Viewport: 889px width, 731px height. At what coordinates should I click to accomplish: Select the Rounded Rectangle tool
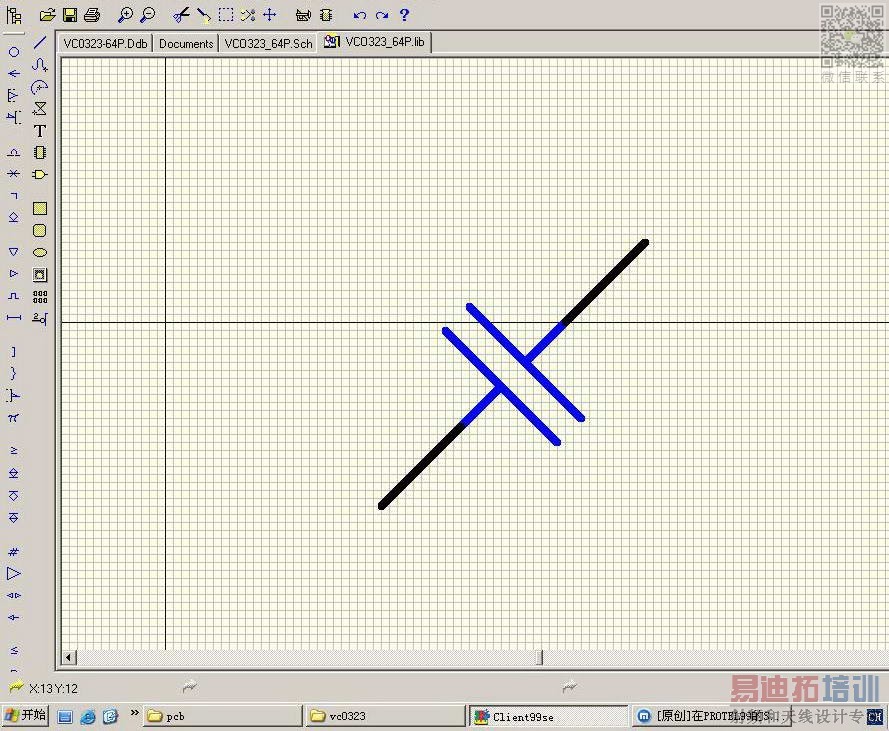tap(40, 231)
